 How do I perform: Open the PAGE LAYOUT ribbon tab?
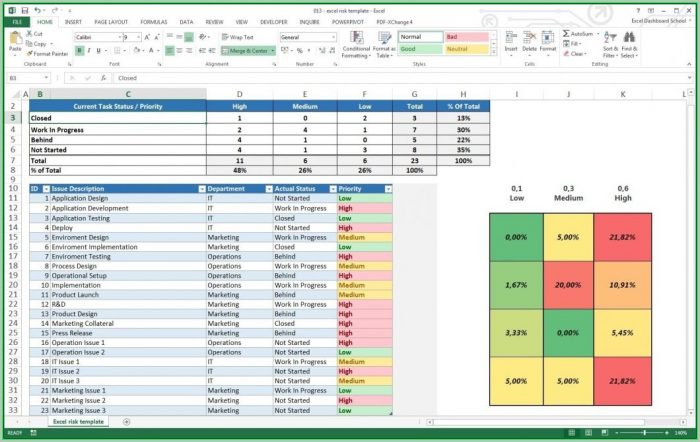coord(111,21)
